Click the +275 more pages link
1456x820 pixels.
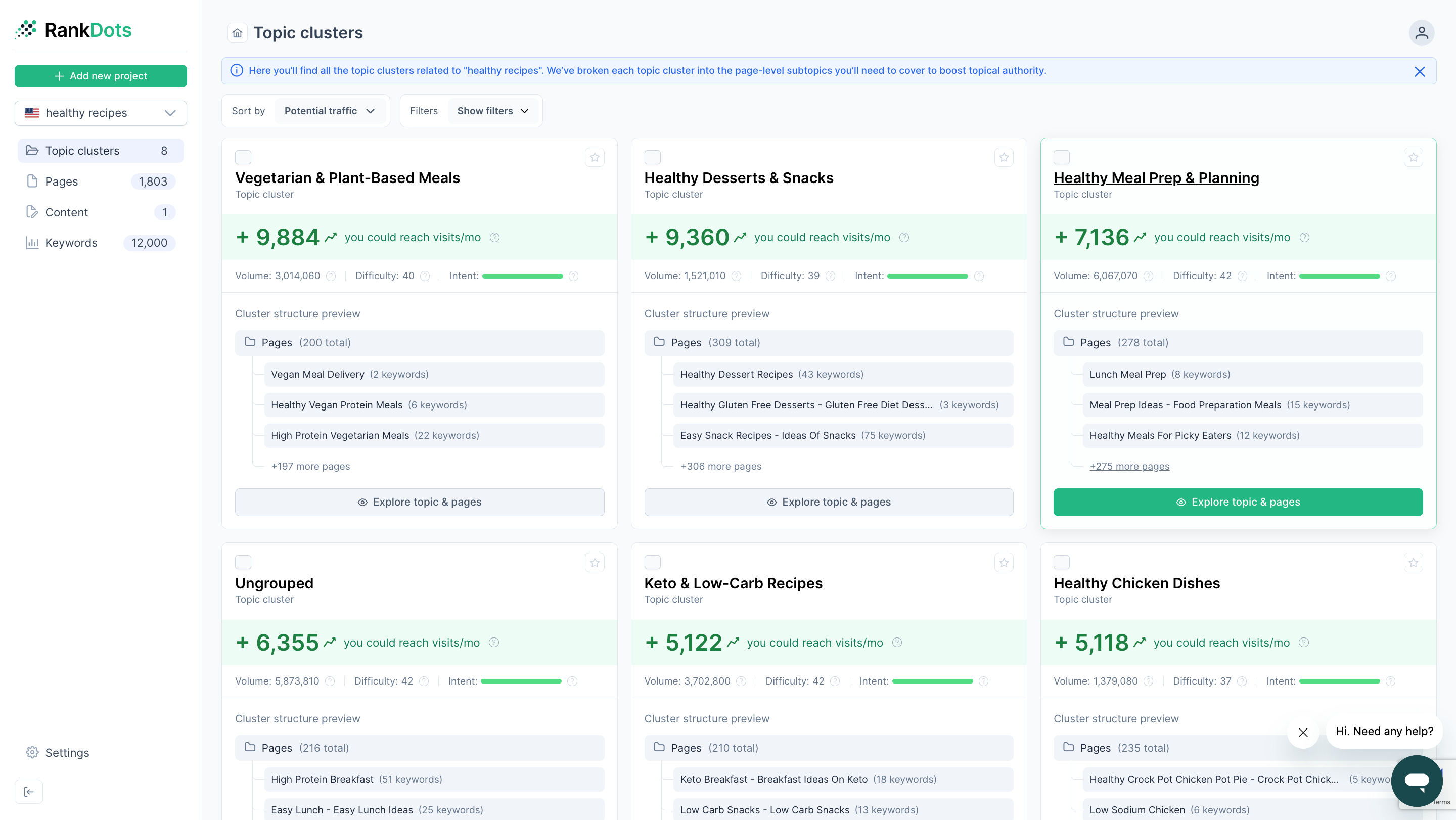pos(1129,466)
